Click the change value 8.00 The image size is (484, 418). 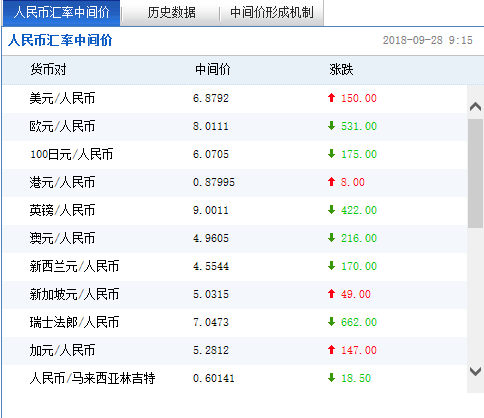click(x=353, y=182)
